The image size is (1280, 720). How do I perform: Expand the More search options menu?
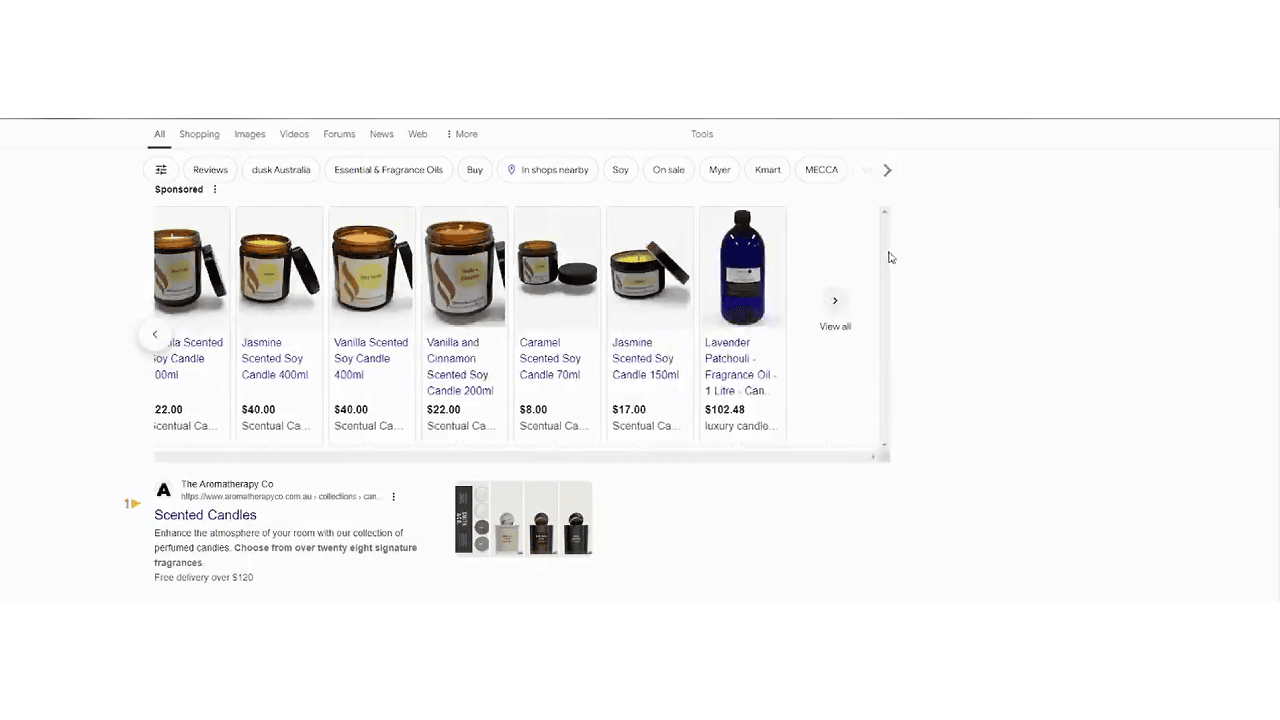(x=461, y=134)
